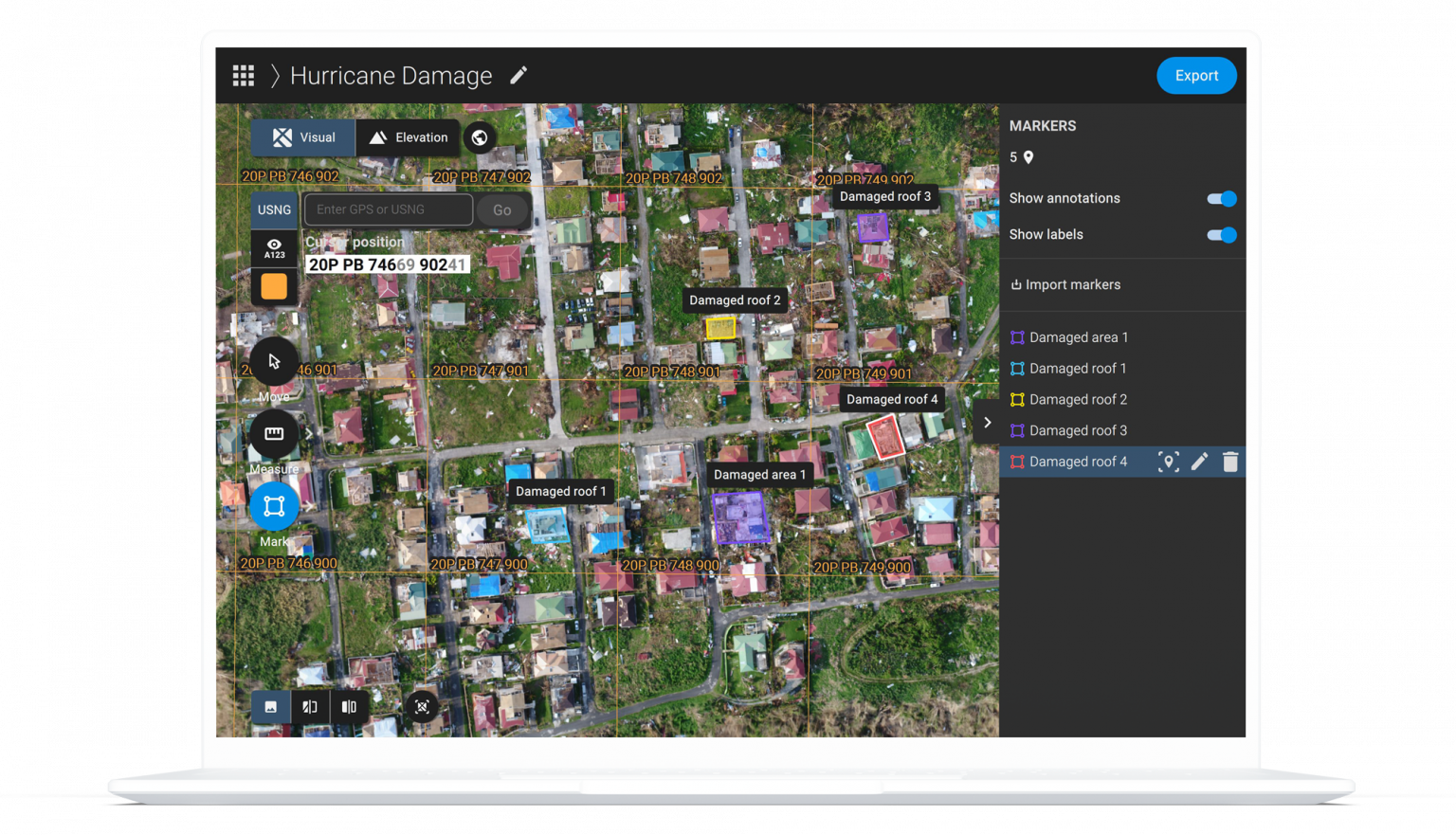Open the app launcher grid menu
The image size is (1456, 835).
[244, 75]
